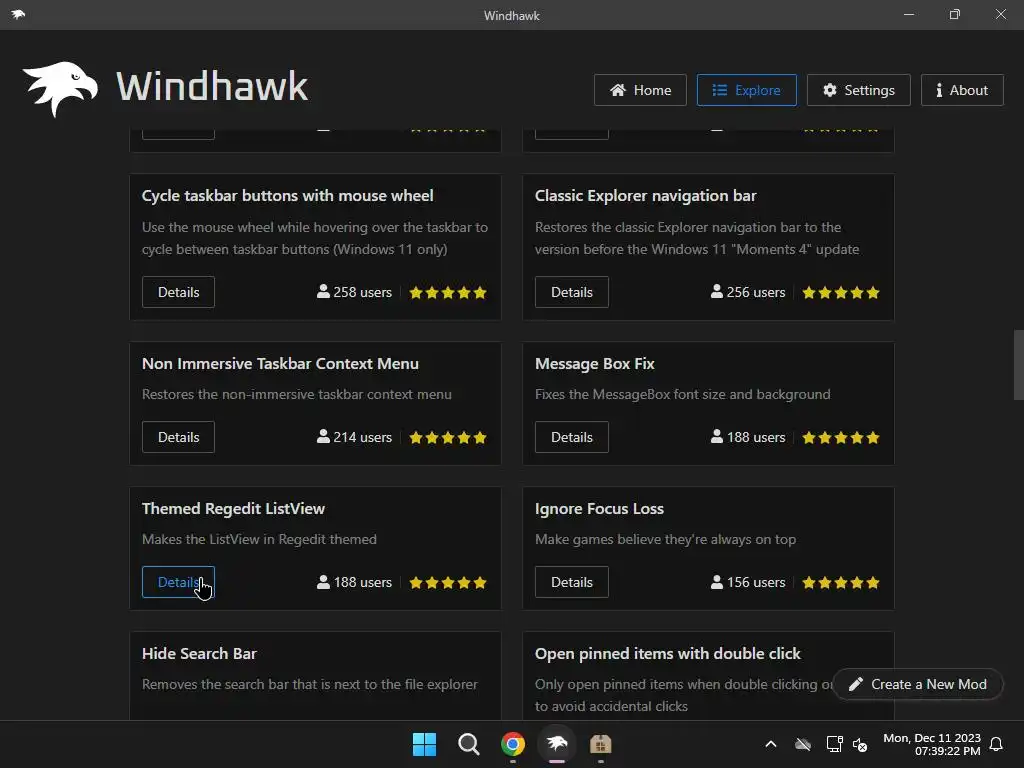Open Details for Classic Explorer navigation bar

(x=571, y=292)
